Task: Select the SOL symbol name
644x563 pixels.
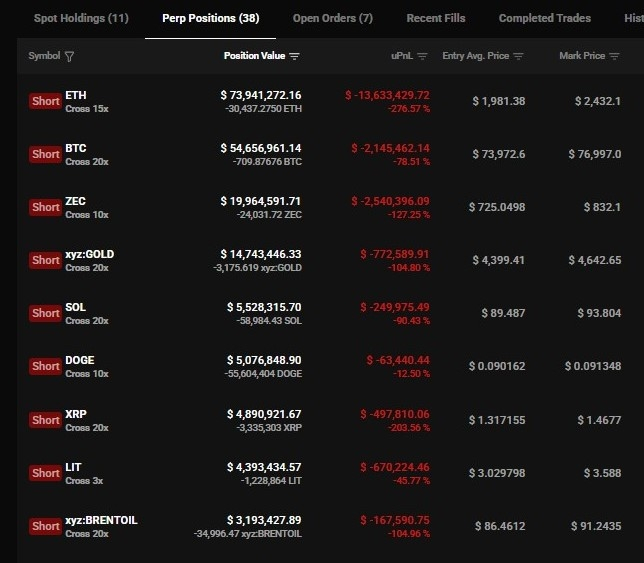Action: tap(76, 307)
